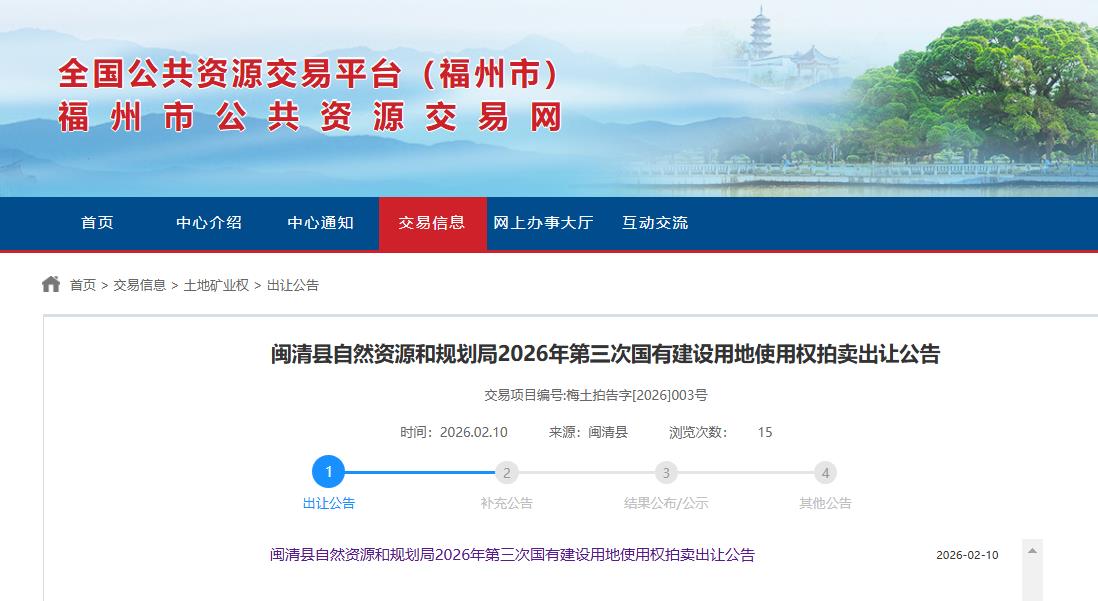Open the 中心介绍 menu item
The width and height of the screenshot is (1098, 601).
[x=209, y=223]
